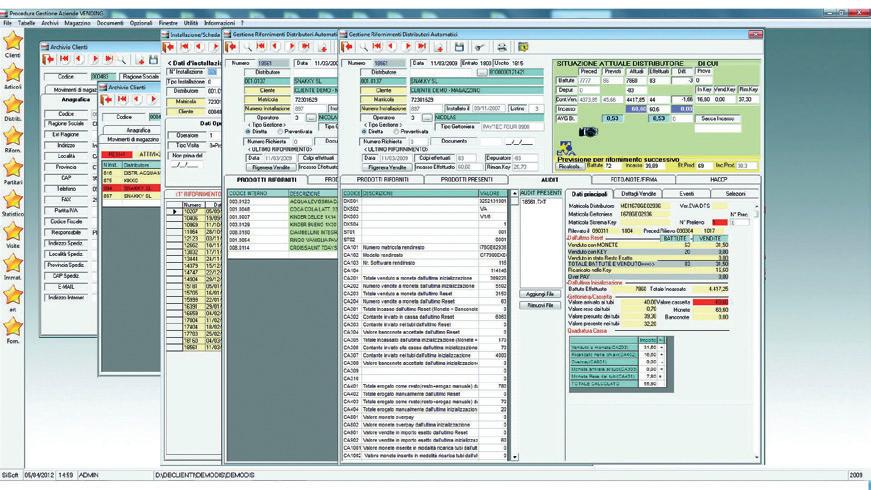Screen dimensions: 871x490
Task: Click red N° Prelievo indicator field
Action: point(719,222)
